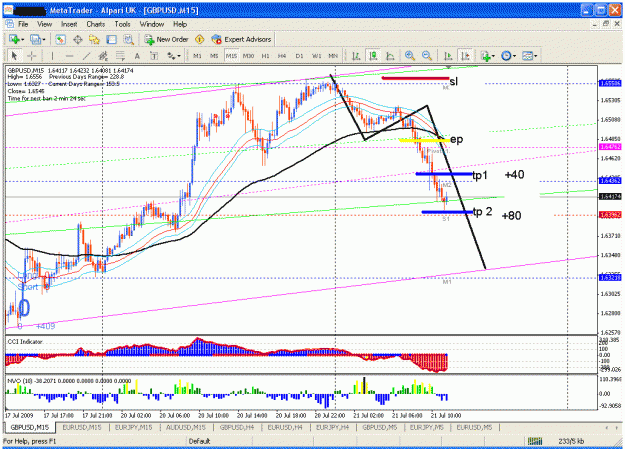Open the Help menu
Image resolution: width=625 pixels, height=449 pixels.
(180, 24)
